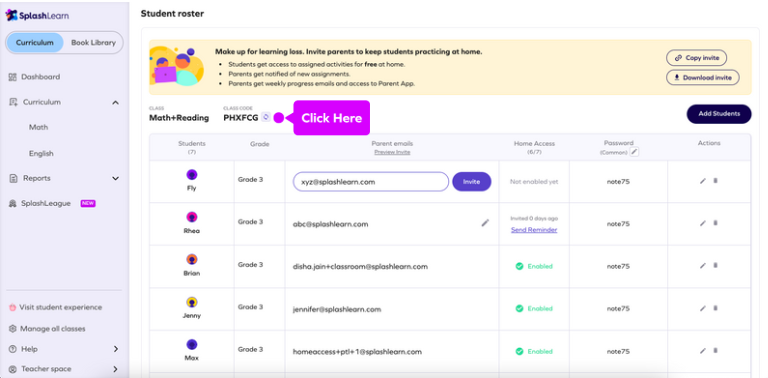Click Send Reminder link for Rhea
Viewport: 768px width, 378px height.
pos(534,230)
